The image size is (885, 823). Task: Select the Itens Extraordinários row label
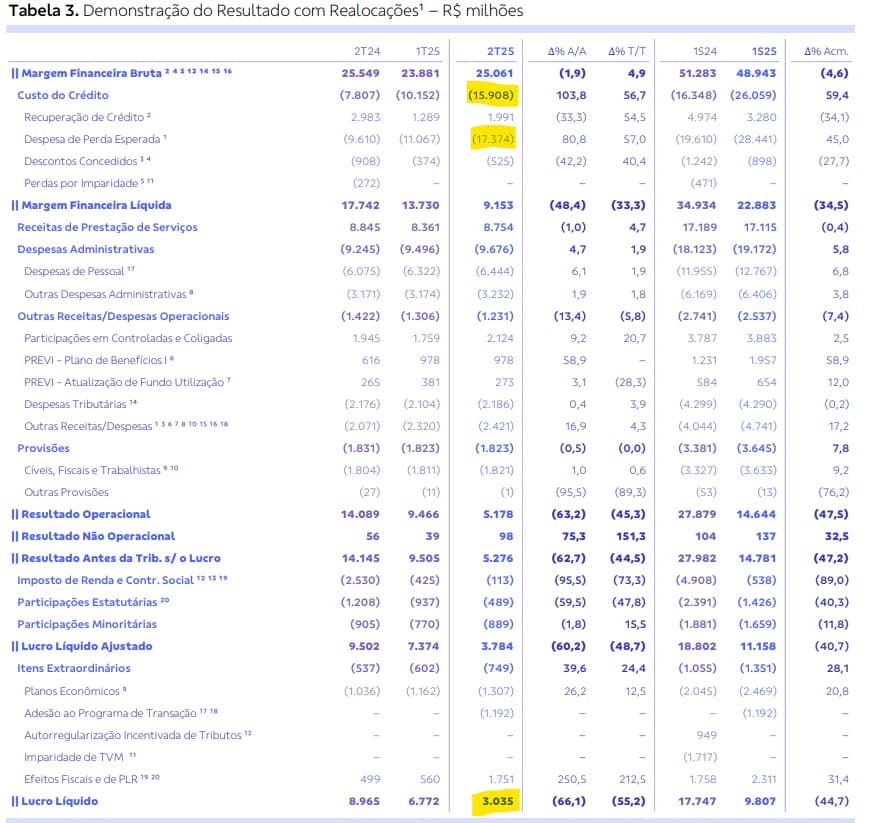[73, 668]
